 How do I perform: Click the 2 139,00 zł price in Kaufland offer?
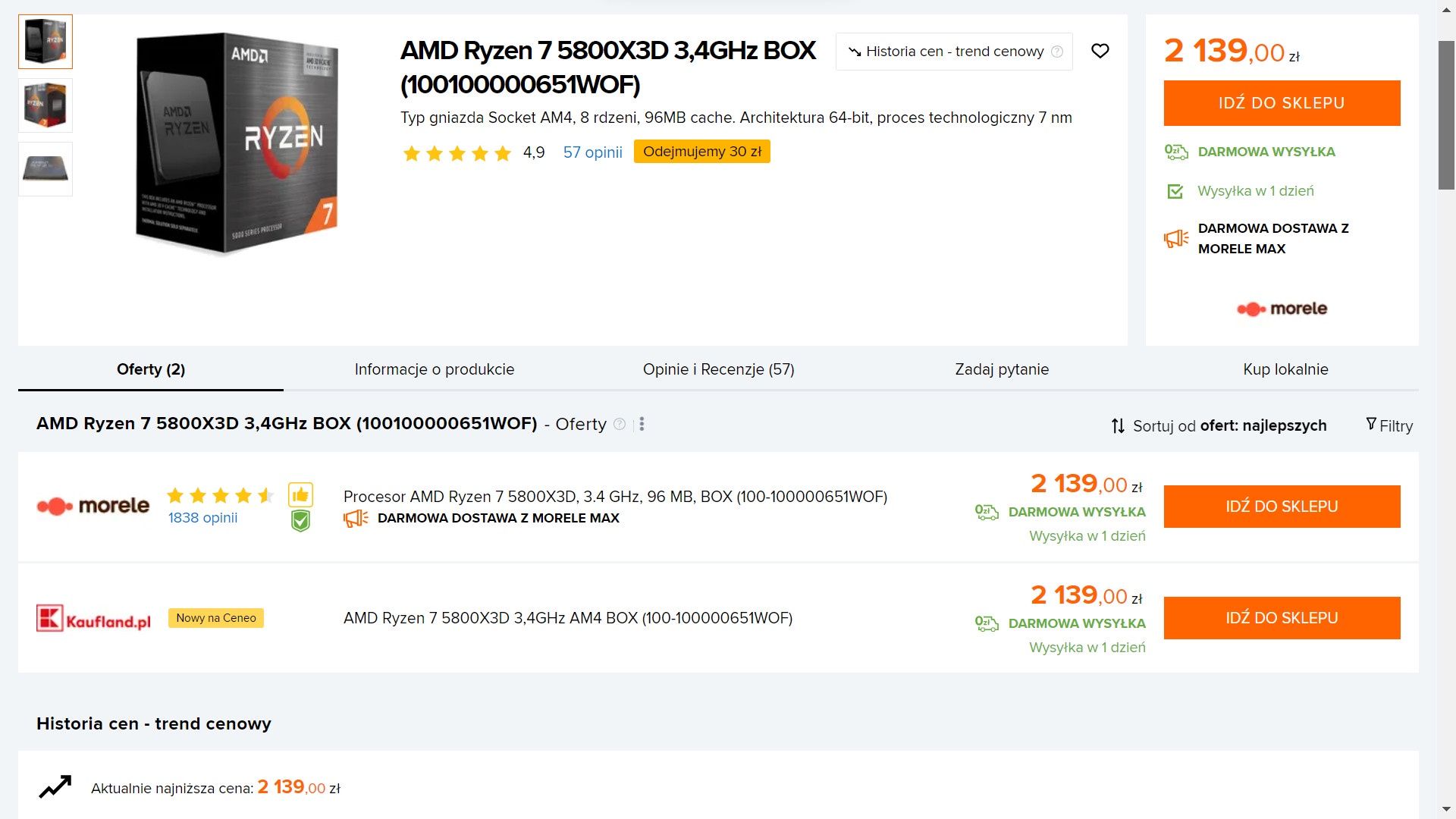click(x=1086, y=595)
